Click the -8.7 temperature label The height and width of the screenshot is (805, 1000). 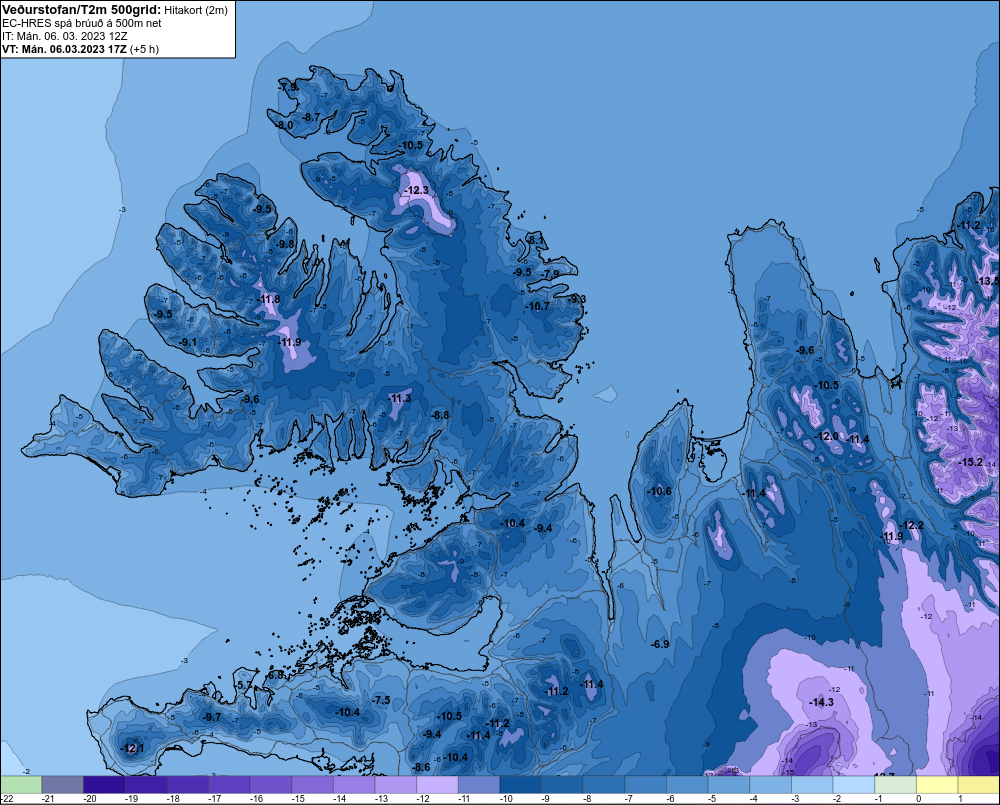click(311, 117)
